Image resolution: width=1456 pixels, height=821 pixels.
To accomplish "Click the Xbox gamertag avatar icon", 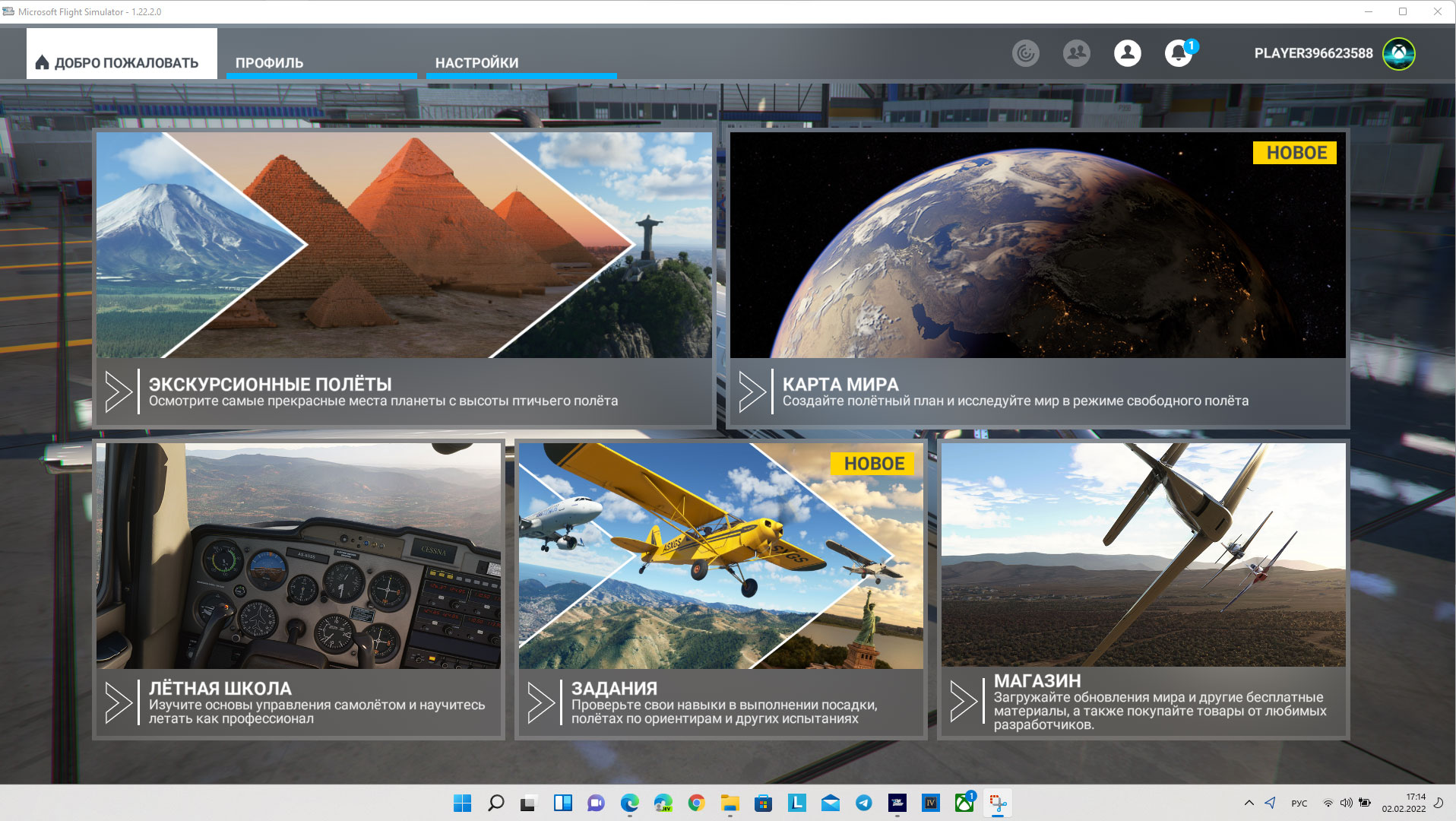I will [1399, 53].
